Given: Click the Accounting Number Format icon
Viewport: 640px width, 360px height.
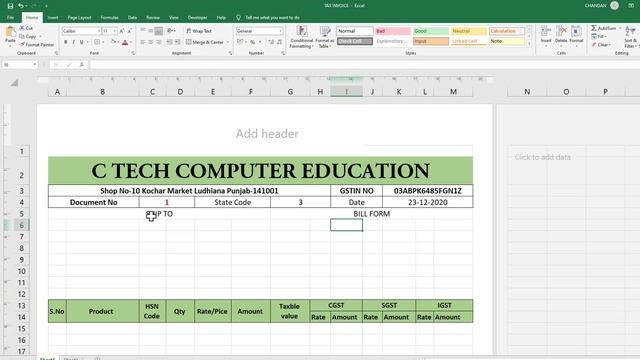Looking at the screenshot, I should 240,42.
